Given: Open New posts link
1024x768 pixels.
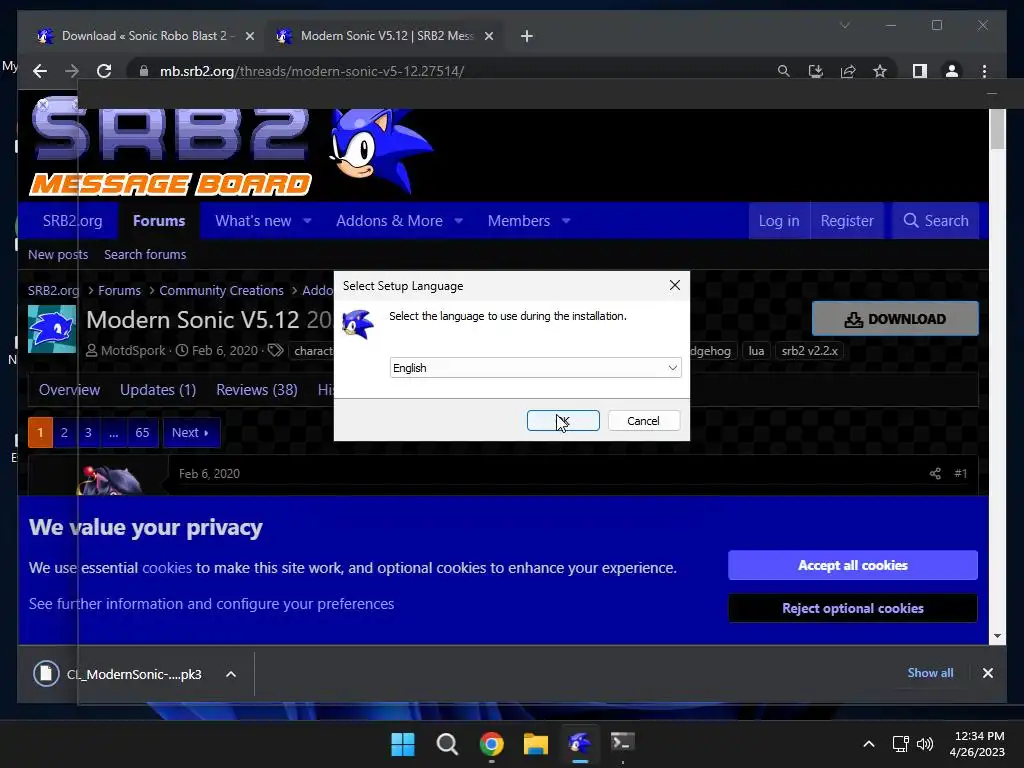Looking at the screenshot, I should (x=58, y=255).
